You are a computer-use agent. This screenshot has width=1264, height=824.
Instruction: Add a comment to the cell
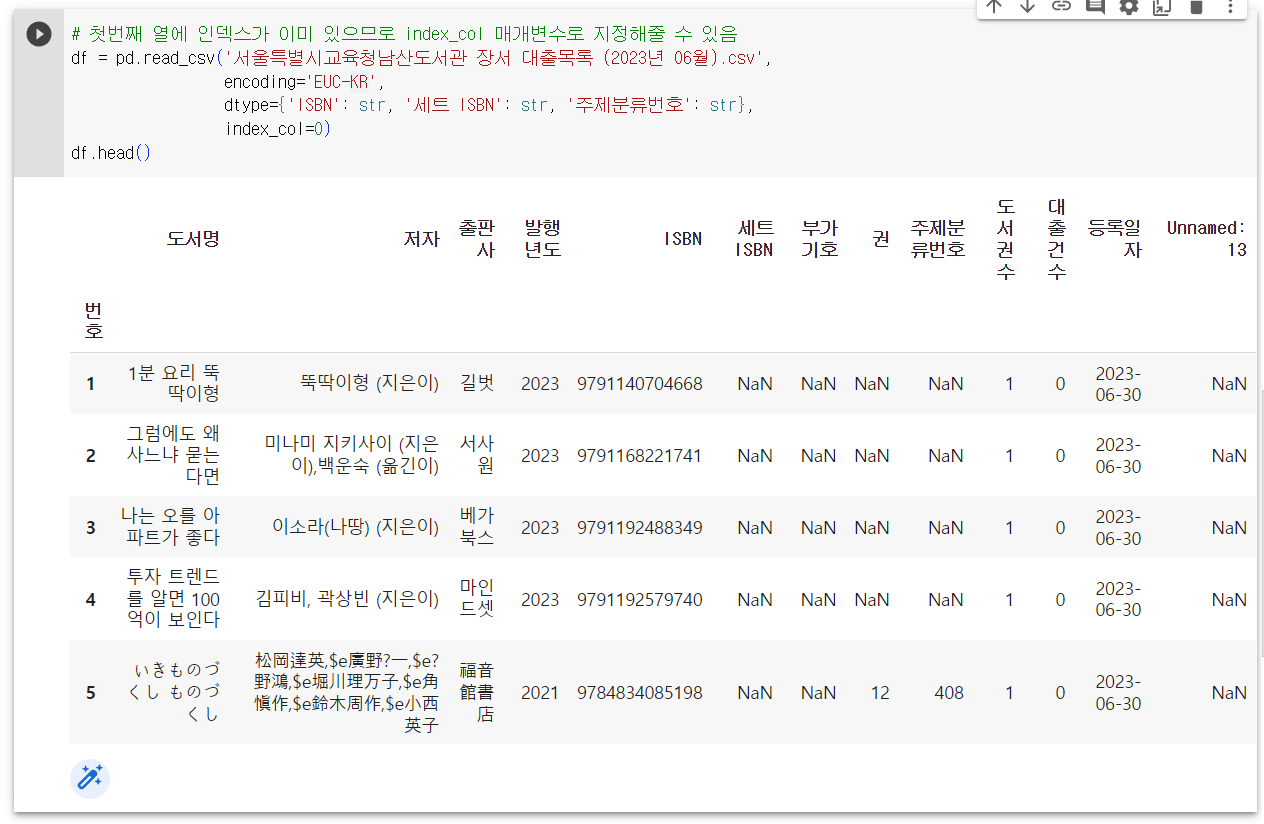tap(1095, 6)
